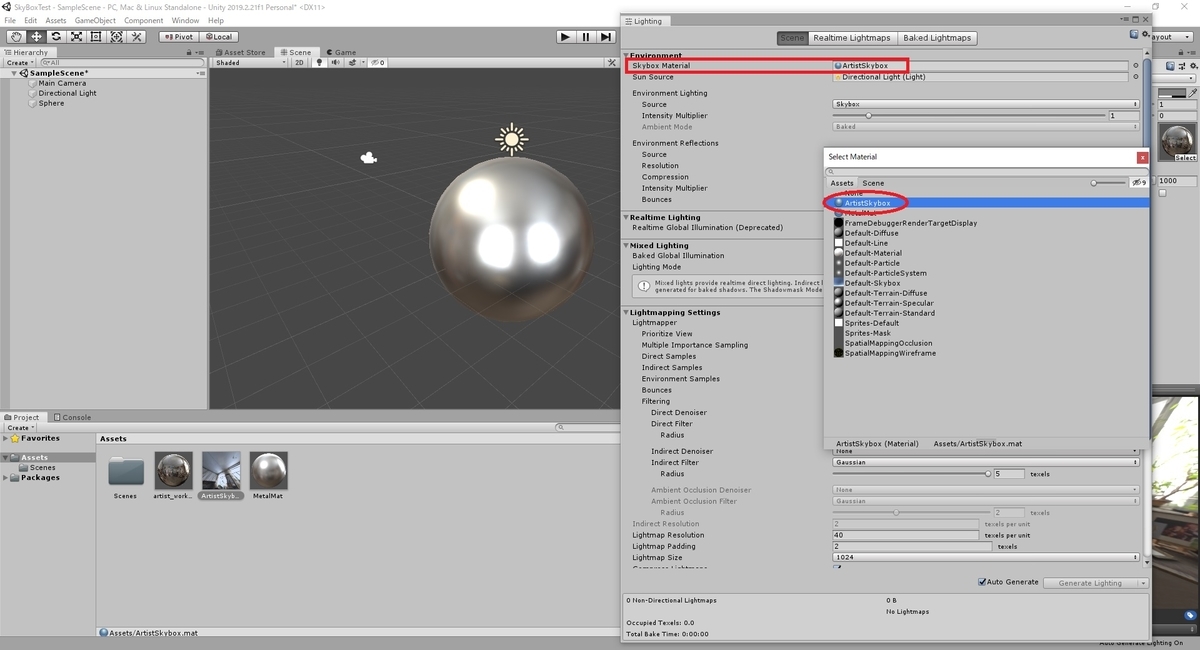The height and width of the screenshot is (650, 1200).
Task: Toggle 2D scene view mode
Action: tap(299, 63)
